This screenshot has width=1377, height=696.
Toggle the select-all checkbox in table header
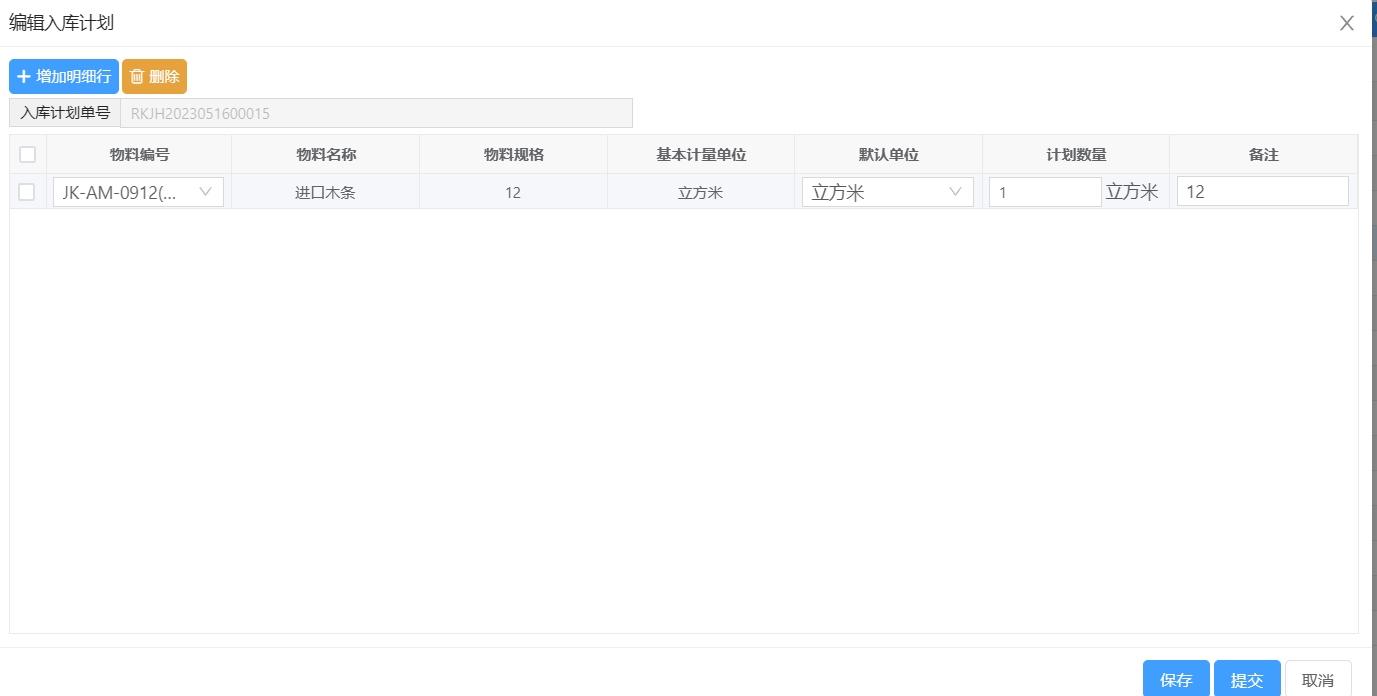(28, 154)
